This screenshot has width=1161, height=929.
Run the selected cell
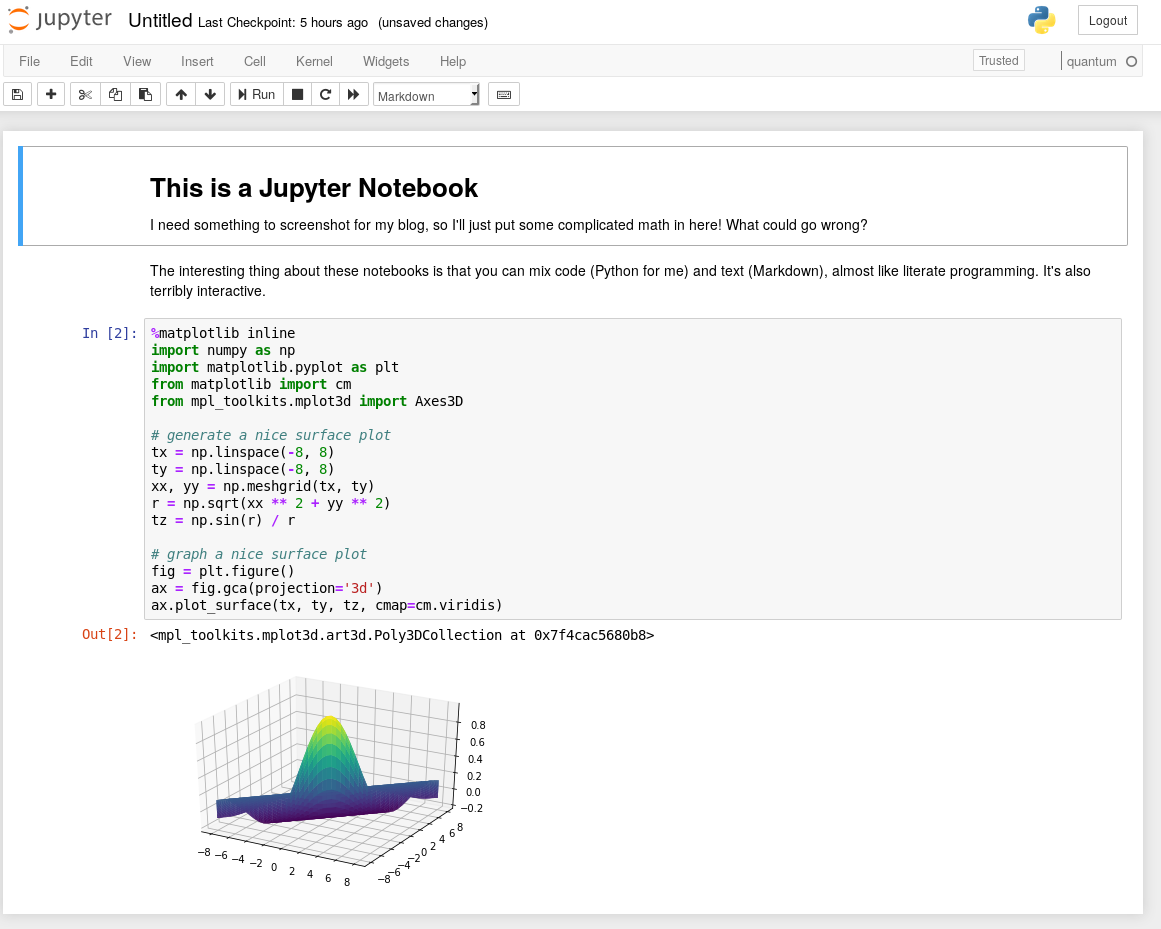[257, 95]
